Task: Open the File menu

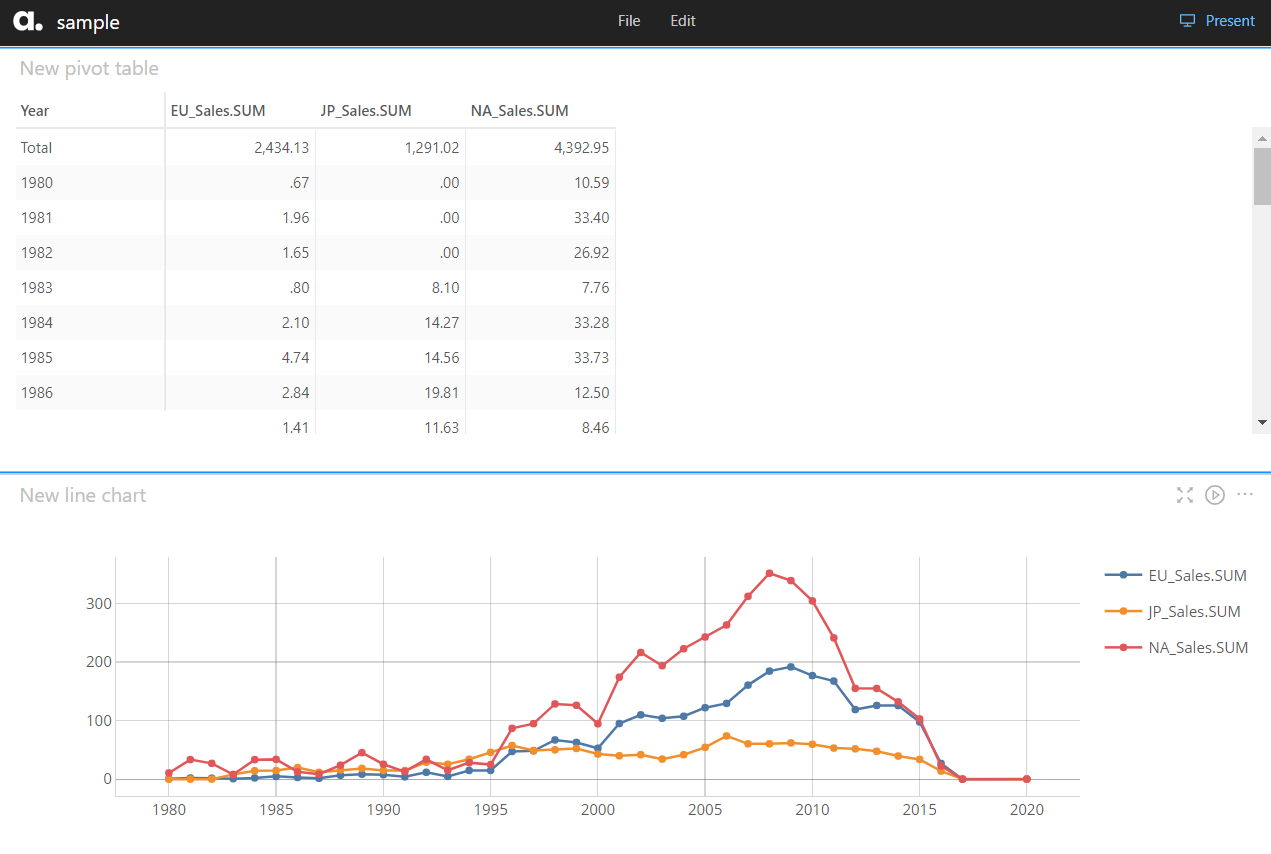Action: tap(629, 21)
